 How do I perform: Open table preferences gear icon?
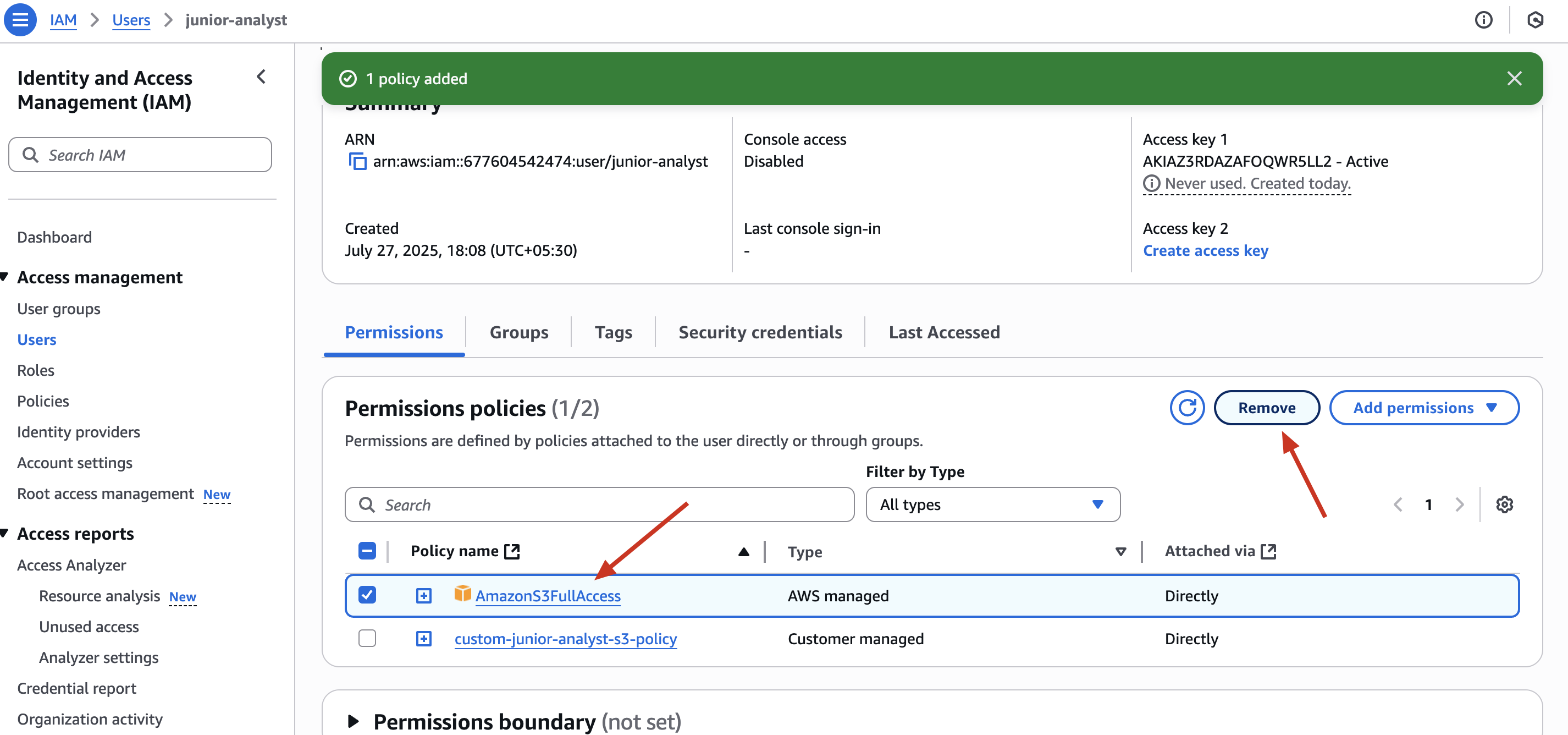click(1504, 504)
